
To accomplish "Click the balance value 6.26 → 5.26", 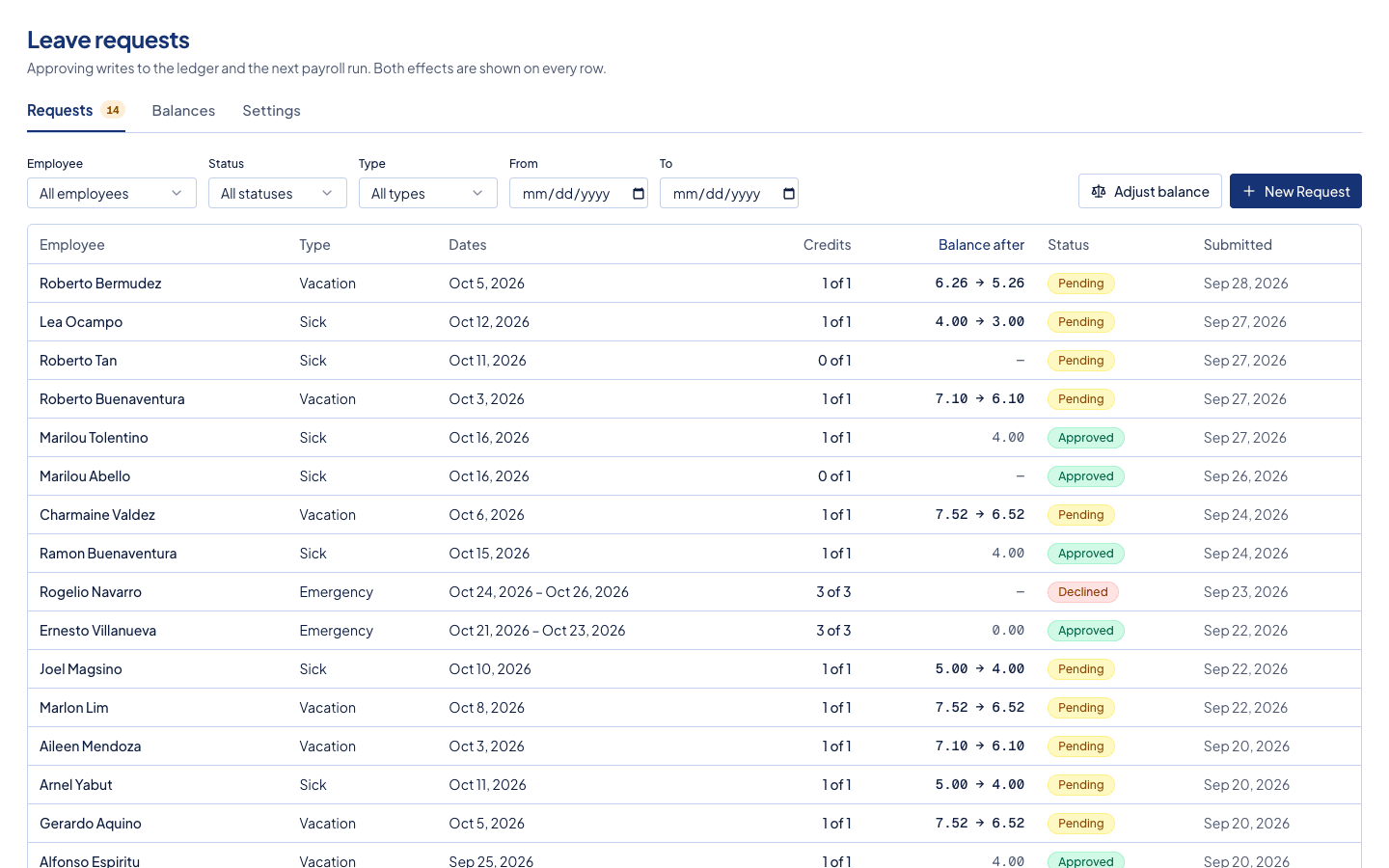I will [x=980, y=284].
